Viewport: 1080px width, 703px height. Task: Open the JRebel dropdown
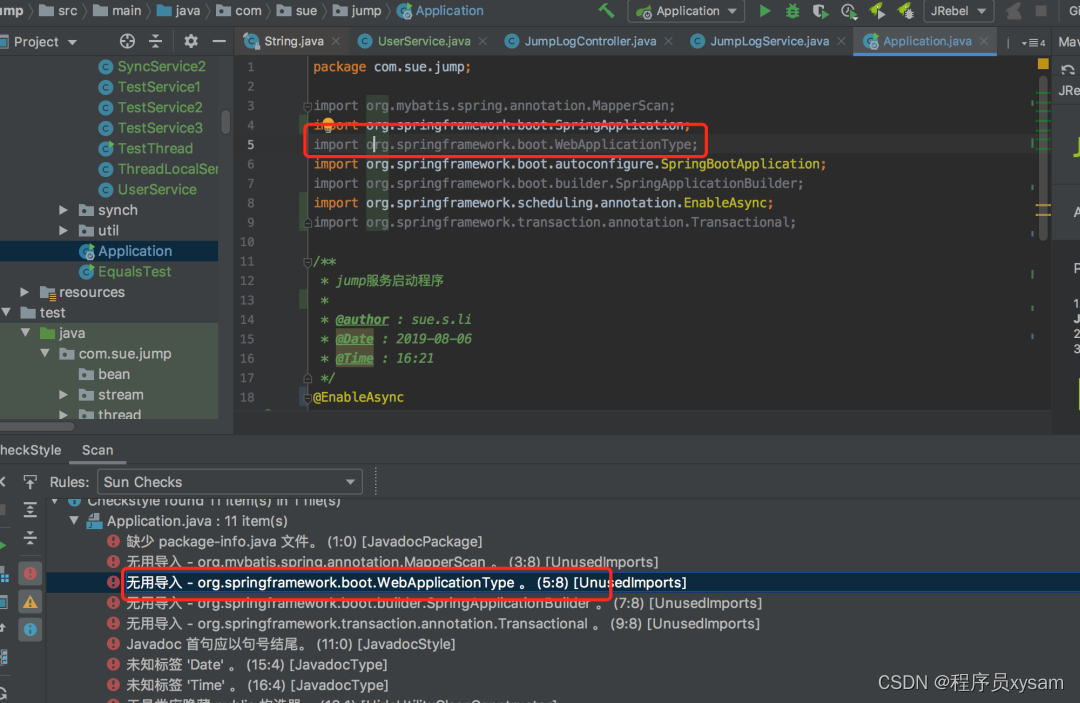958,11
